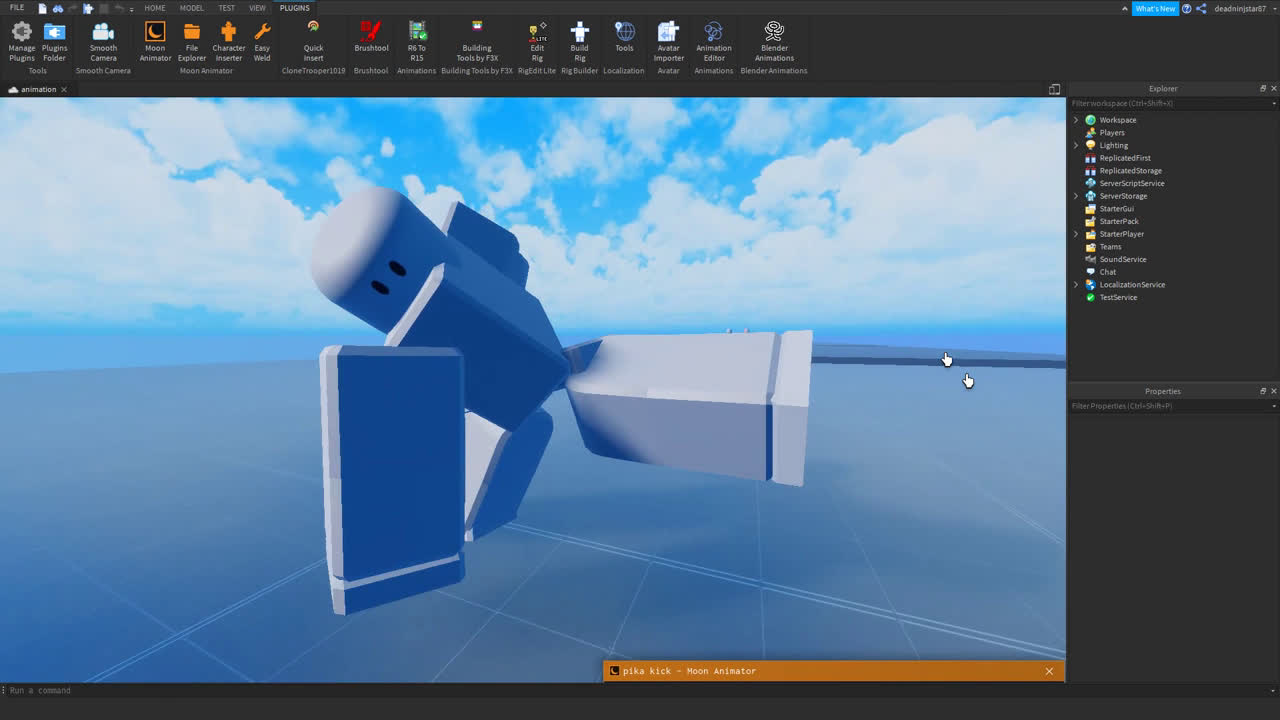Close the pika kick Moon Animator bar
Screen dimensions: 1280x720
pyautogui.click(x=1049, y=671)
